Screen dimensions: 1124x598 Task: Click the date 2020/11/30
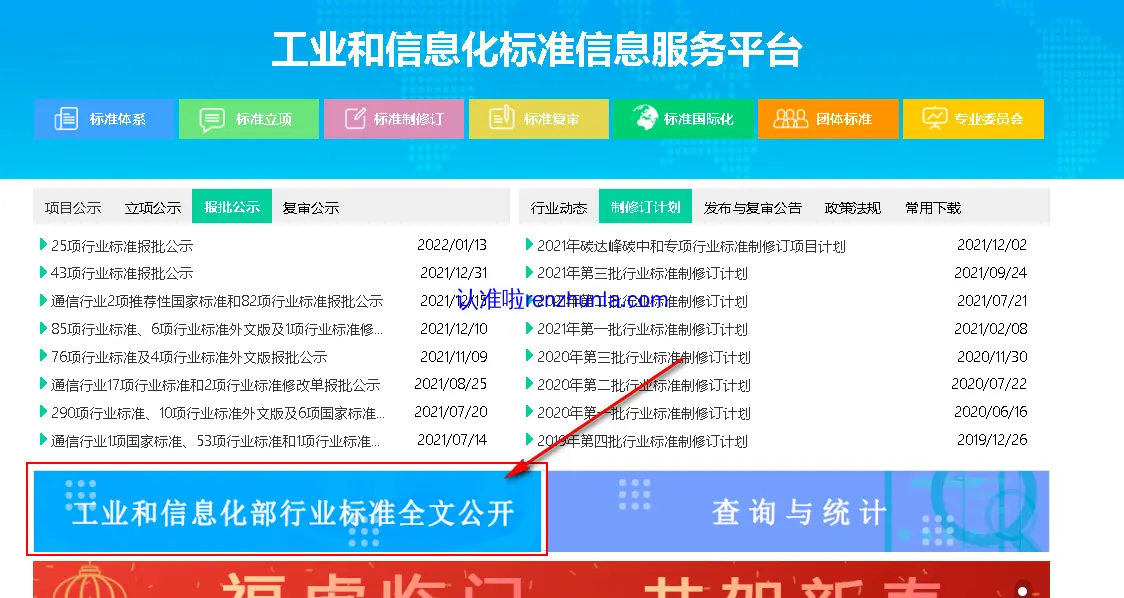(x=992, y=356)
